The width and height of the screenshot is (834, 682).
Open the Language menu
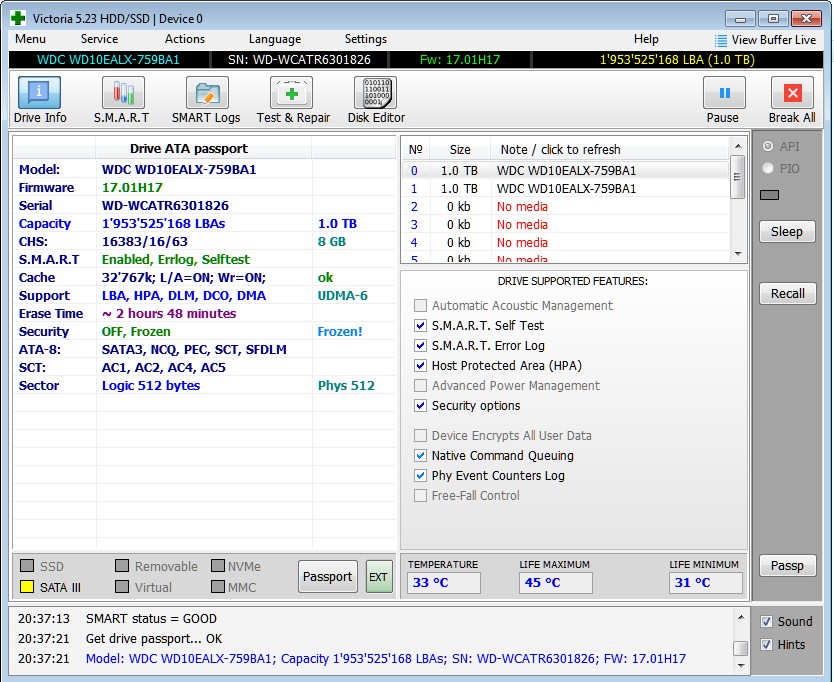pos(274,39)
